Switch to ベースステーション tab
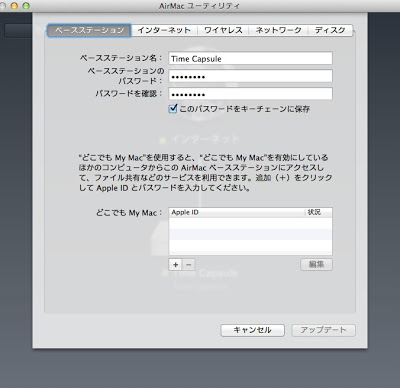The width and height of the screenshot is (400, 388). pos(89,30)
